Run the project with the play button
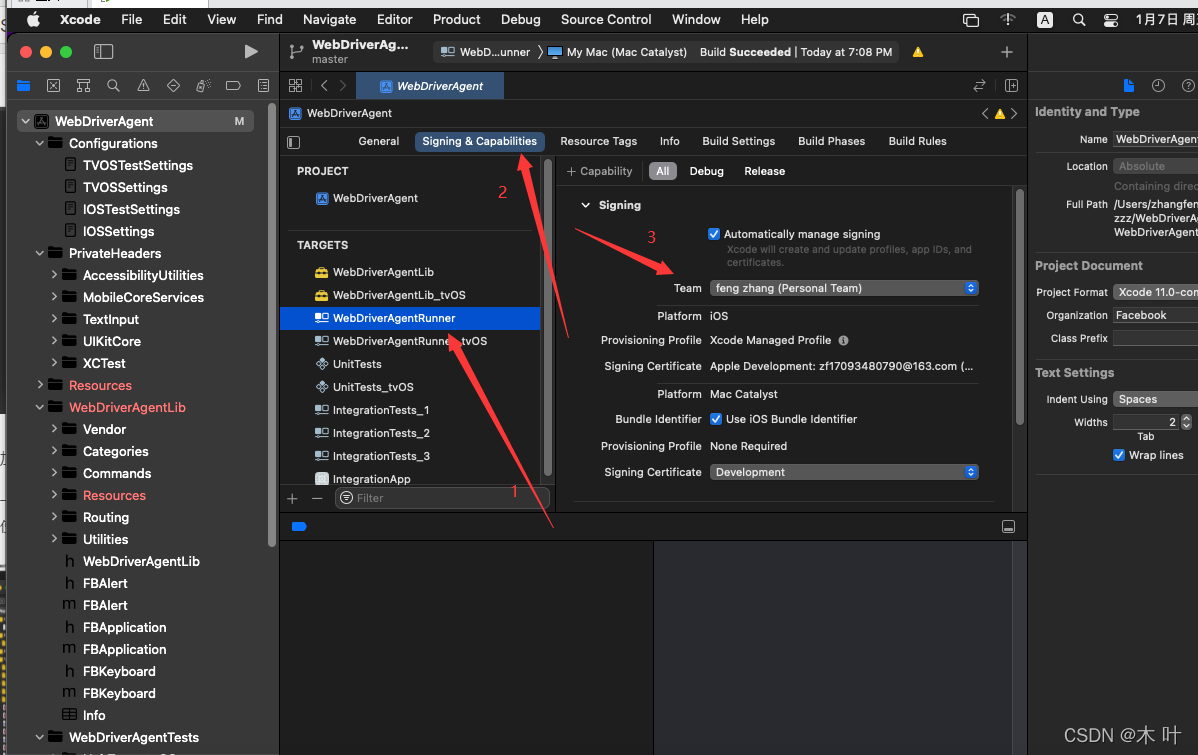Screen dimensions: 1198x755 [x=251, y=51]
